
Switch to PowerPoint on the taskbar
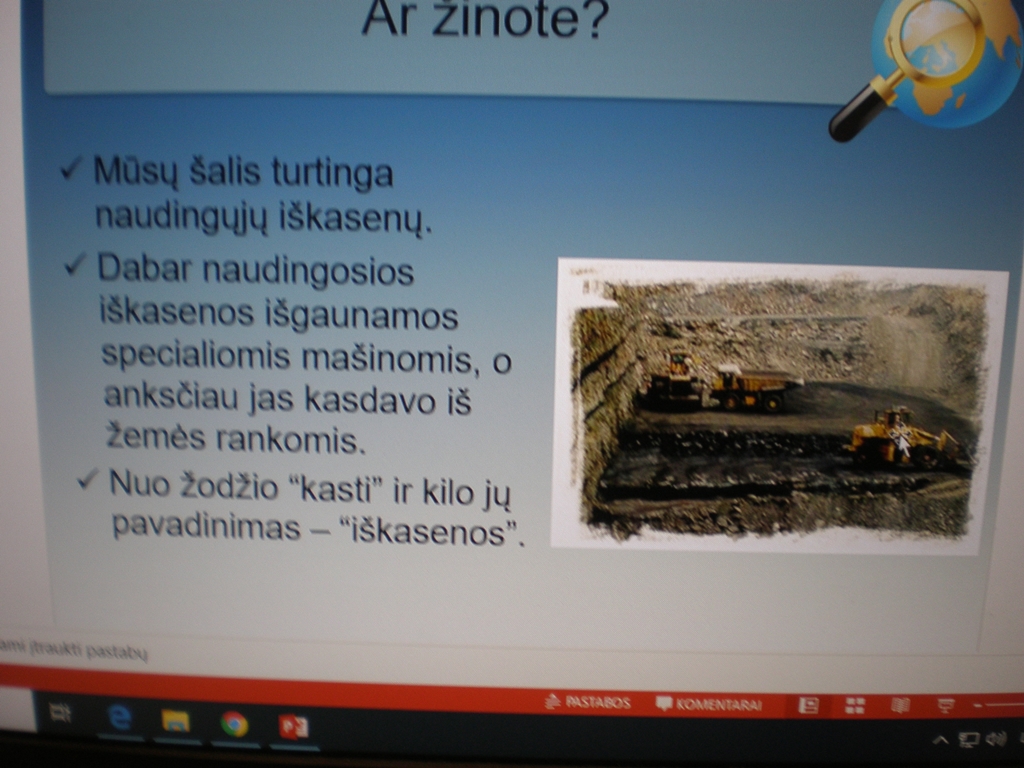pyautogui.click(x=293, y=727)
